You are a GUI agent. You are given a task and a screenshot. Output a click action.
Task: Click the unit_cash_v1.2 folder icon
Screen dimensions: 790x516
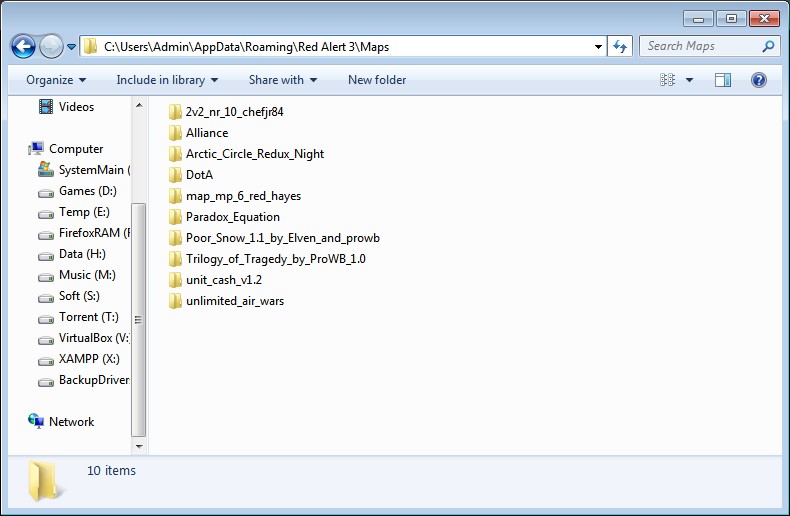pos(175,280)
